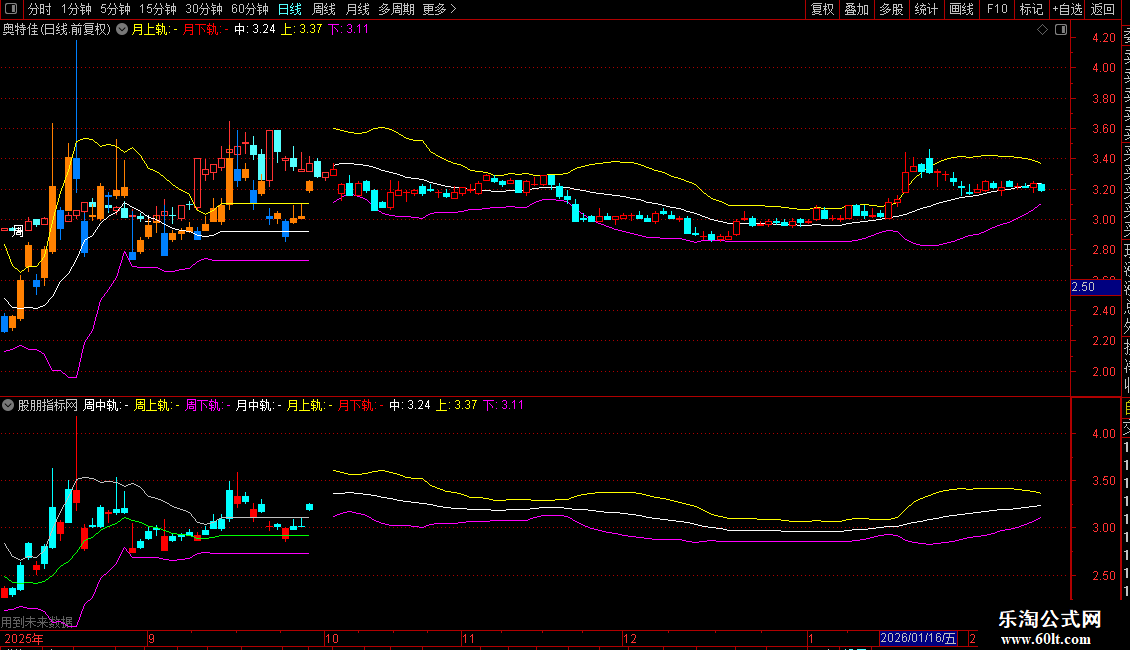The width and height of the screenshot is (1130, 650).
Task: Click month 12 marker on time axis
Action: tap(630, 638)
